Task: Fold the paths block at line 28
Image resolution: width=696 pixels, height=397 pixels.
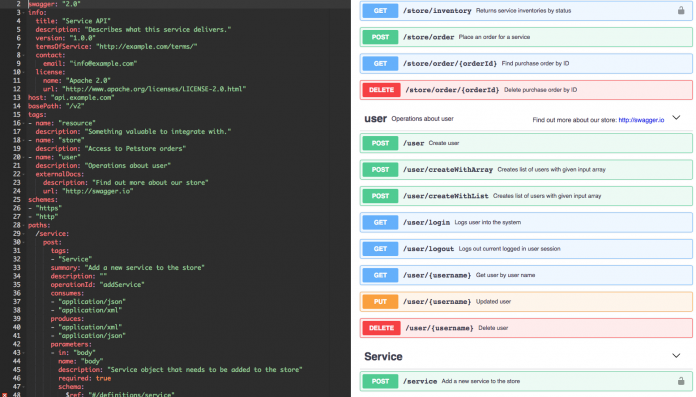Action: (x=24, y=225)
